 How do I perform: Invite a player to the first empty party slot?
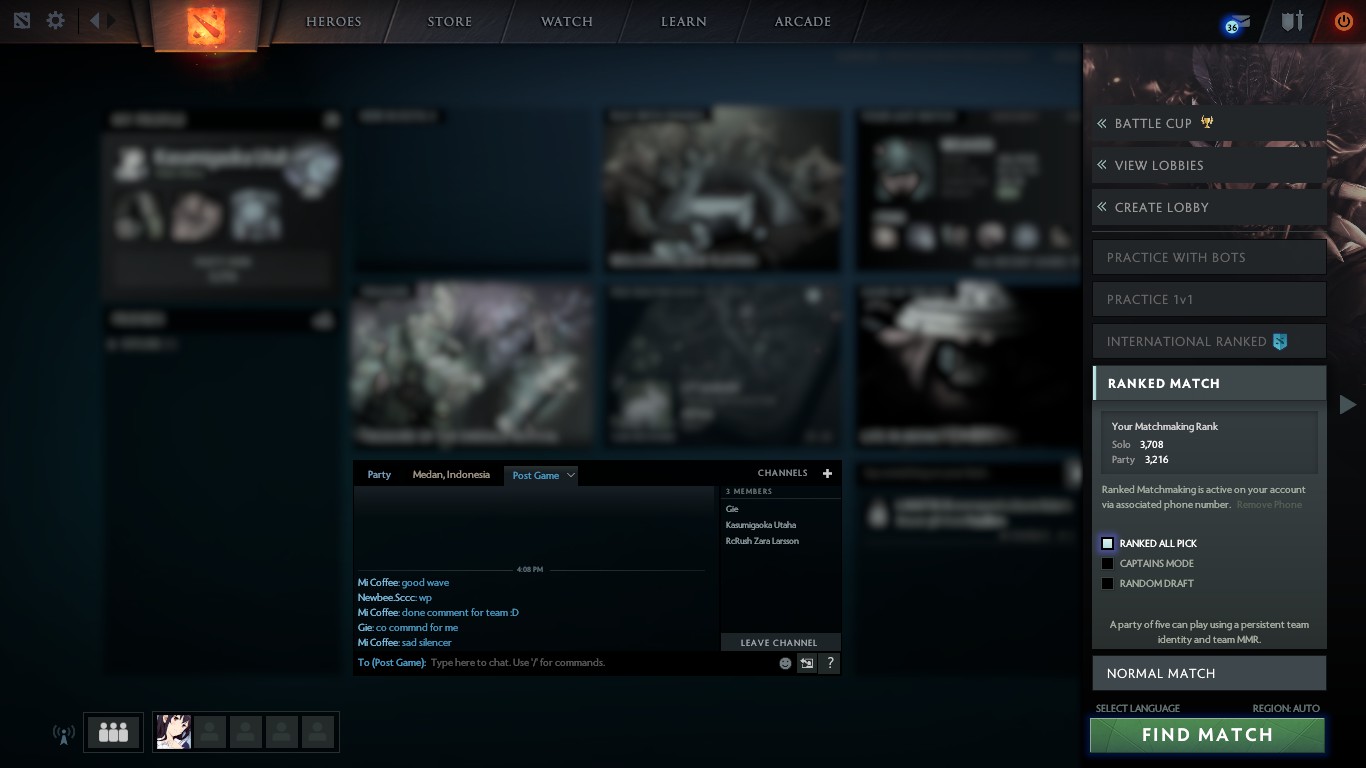[x=210, y=732]
